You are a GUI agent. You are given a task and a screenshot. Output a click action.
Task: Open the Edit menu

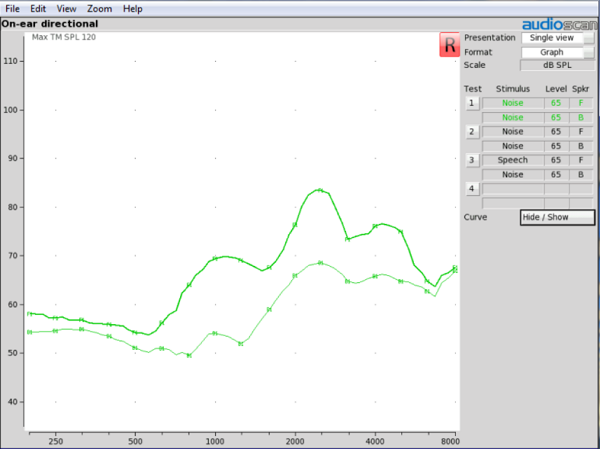(x=38, y=8)
